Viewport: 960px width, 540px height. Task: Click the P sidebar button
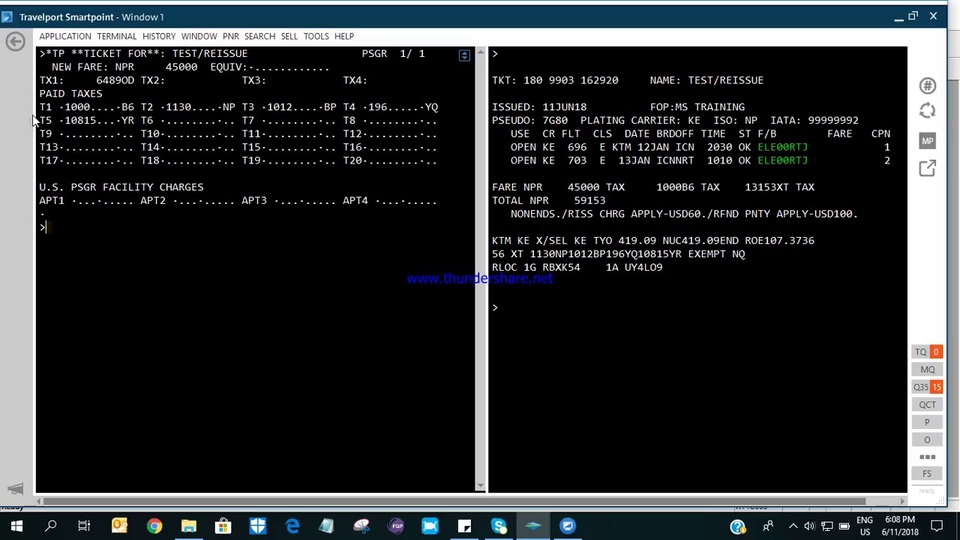(x=927, y=422)
